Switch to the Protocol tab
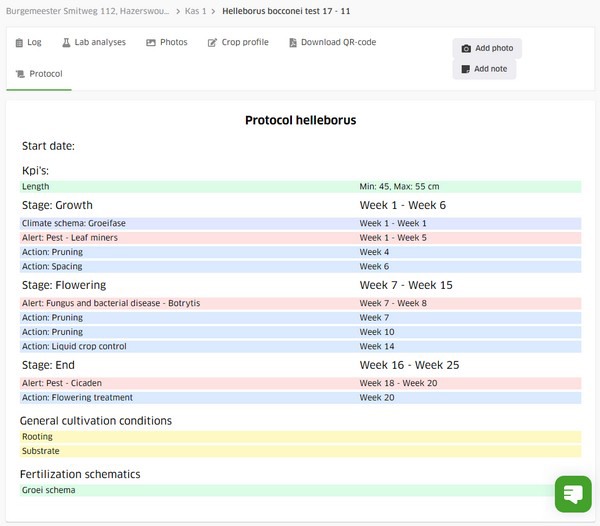The height and width of the screenshot is (526, 600). [39, 74]
